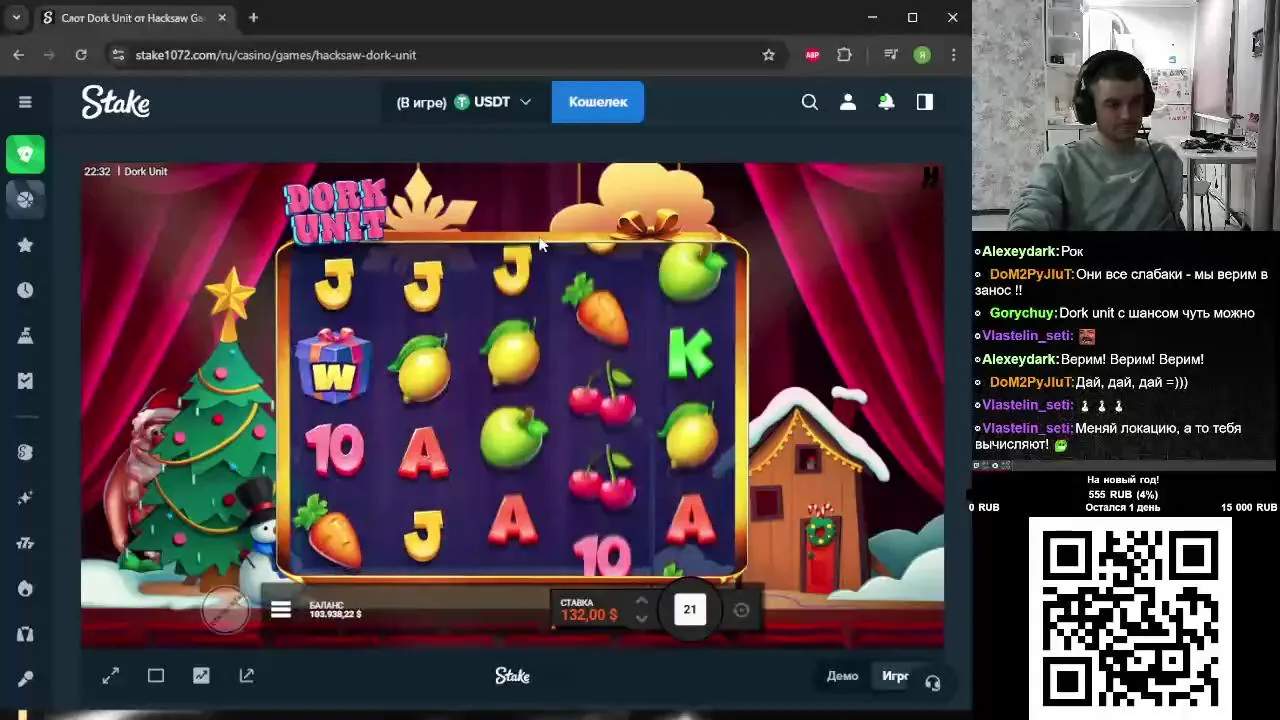
Task: Switch to Демо mode
Action: 842,676
